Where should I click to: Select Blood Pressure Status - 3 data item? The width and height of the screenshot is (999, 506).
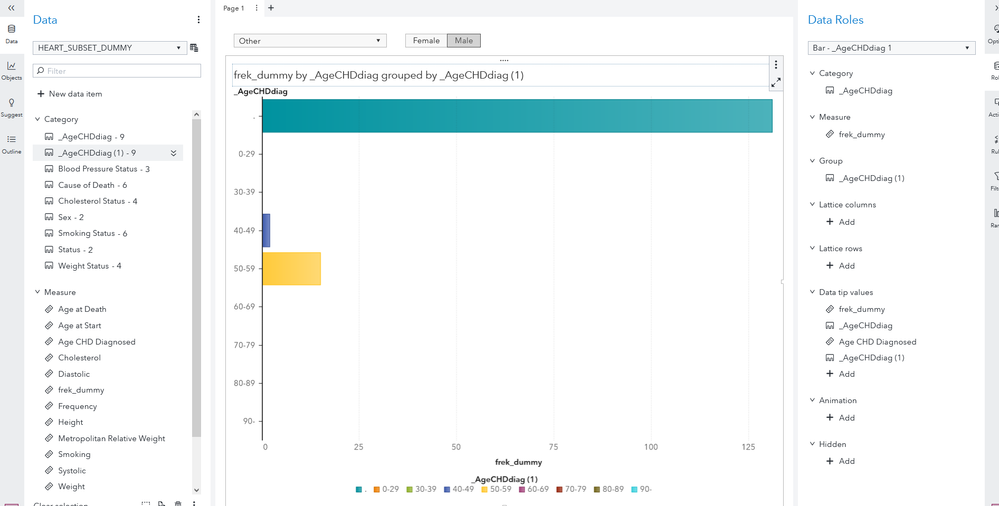click(104, 169)
